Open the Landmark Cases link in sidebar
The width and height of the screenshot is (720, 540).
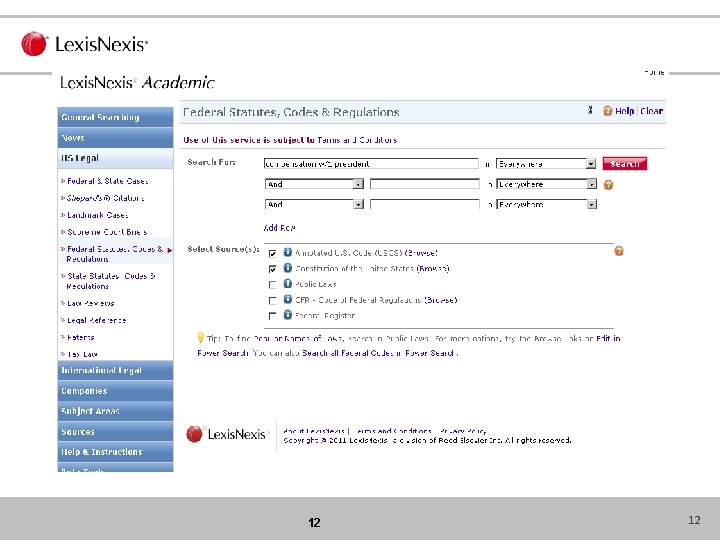(97, 215)
